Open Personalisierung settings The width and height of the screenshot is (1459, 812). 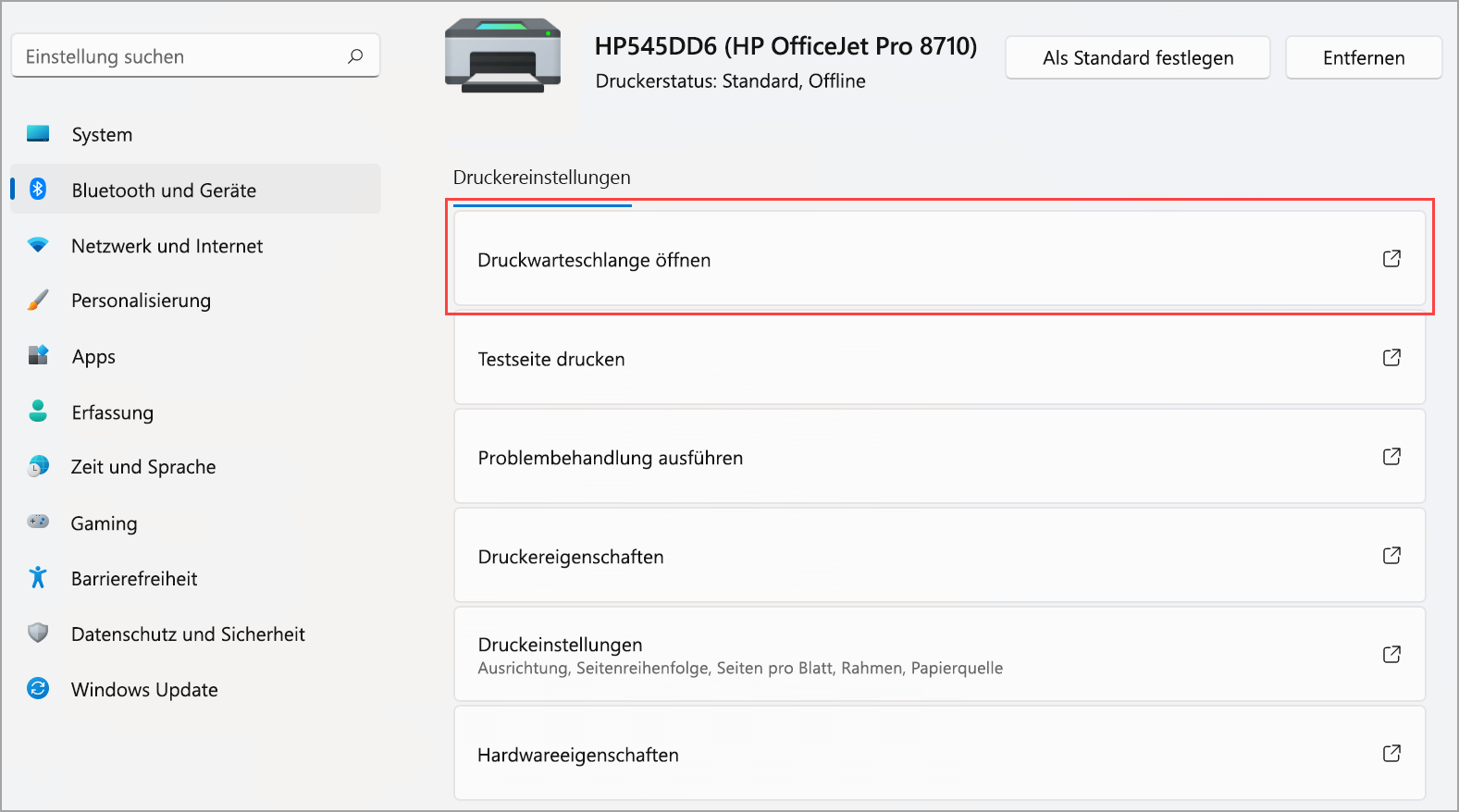coord(195,300)
